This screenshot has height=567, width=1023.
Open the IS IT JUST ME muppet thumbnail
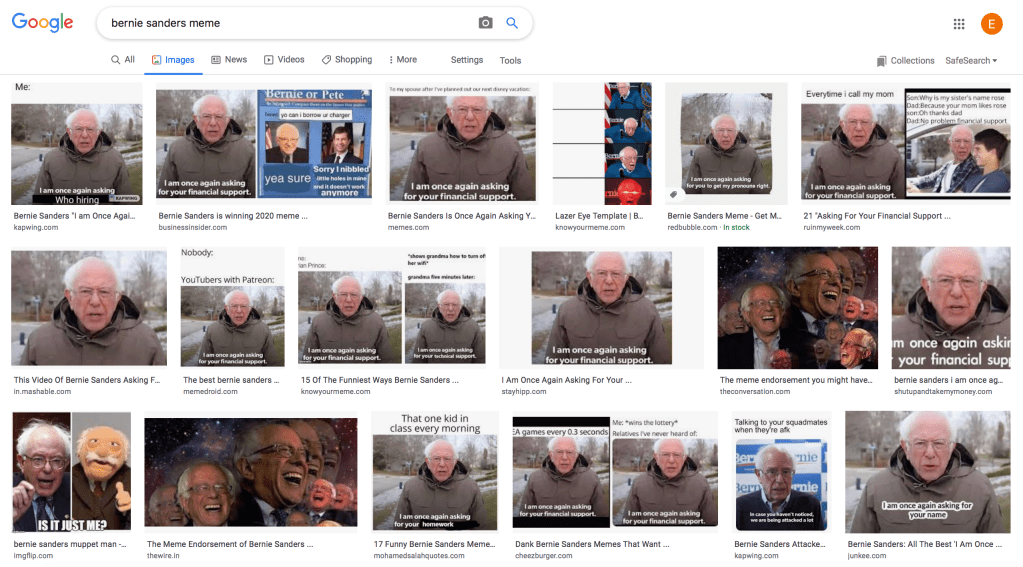pyautogui.click(x=70, y=471)
